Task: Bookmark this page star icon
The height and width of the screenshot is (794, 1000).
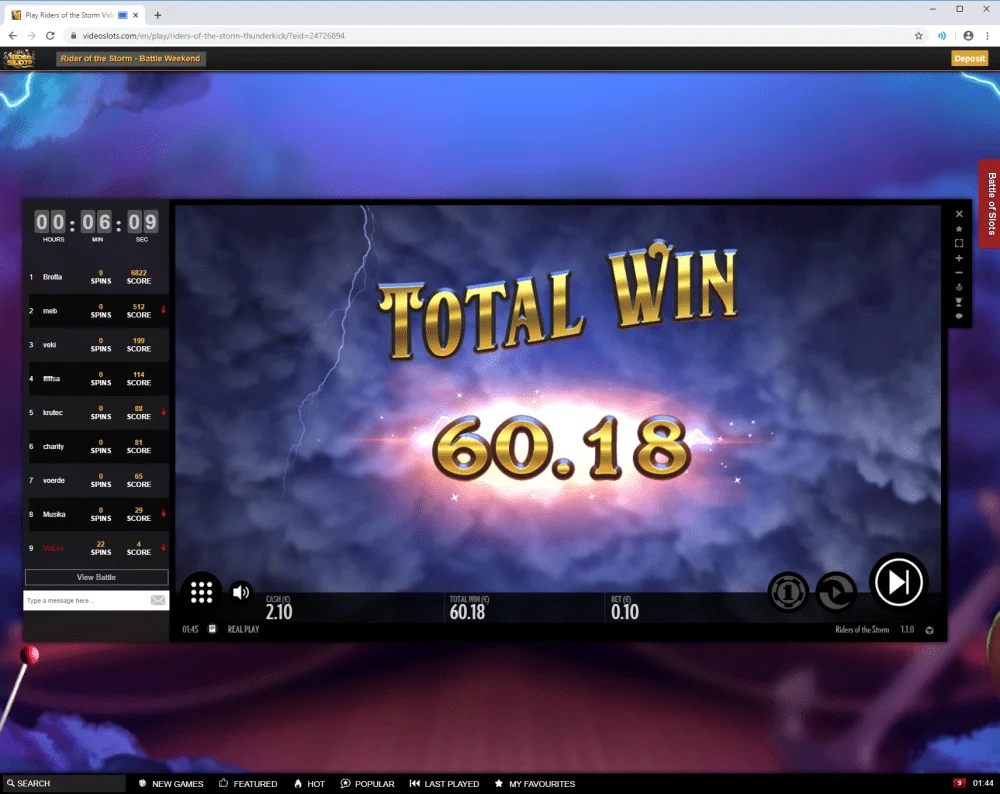Action: (x=918, y=36)
